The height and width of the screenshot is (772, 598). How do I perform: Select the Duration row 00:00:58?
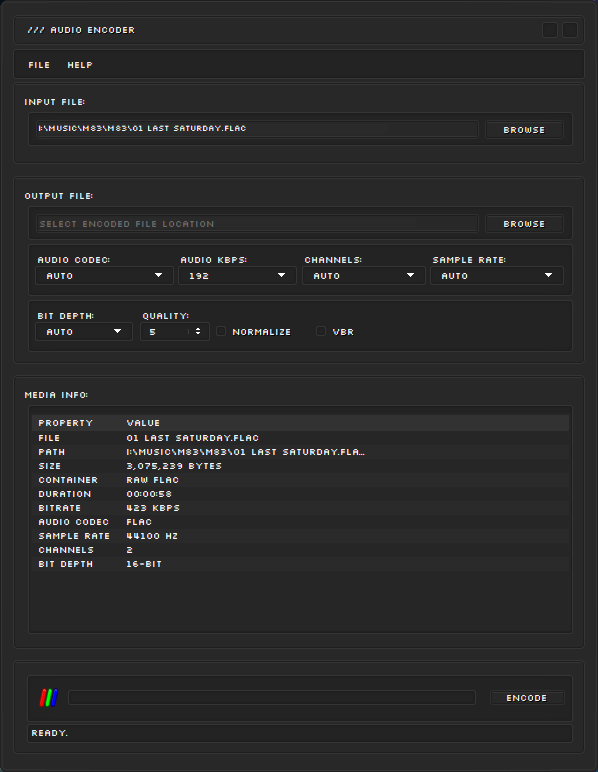click(301, 494)
